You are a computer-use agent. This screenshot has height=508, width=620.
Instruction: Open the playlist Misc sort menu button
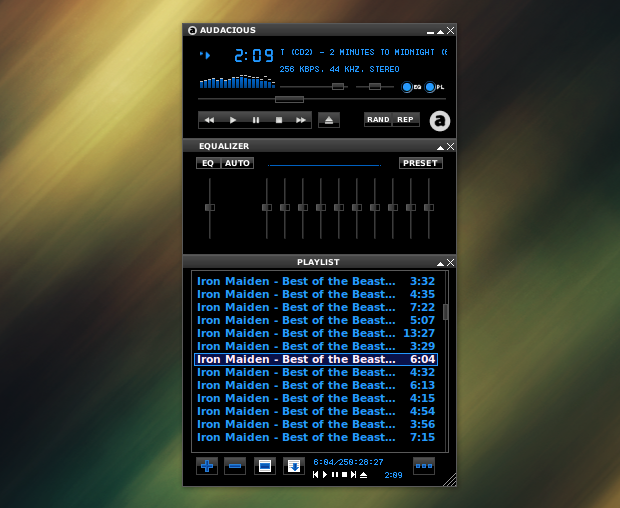294,466
